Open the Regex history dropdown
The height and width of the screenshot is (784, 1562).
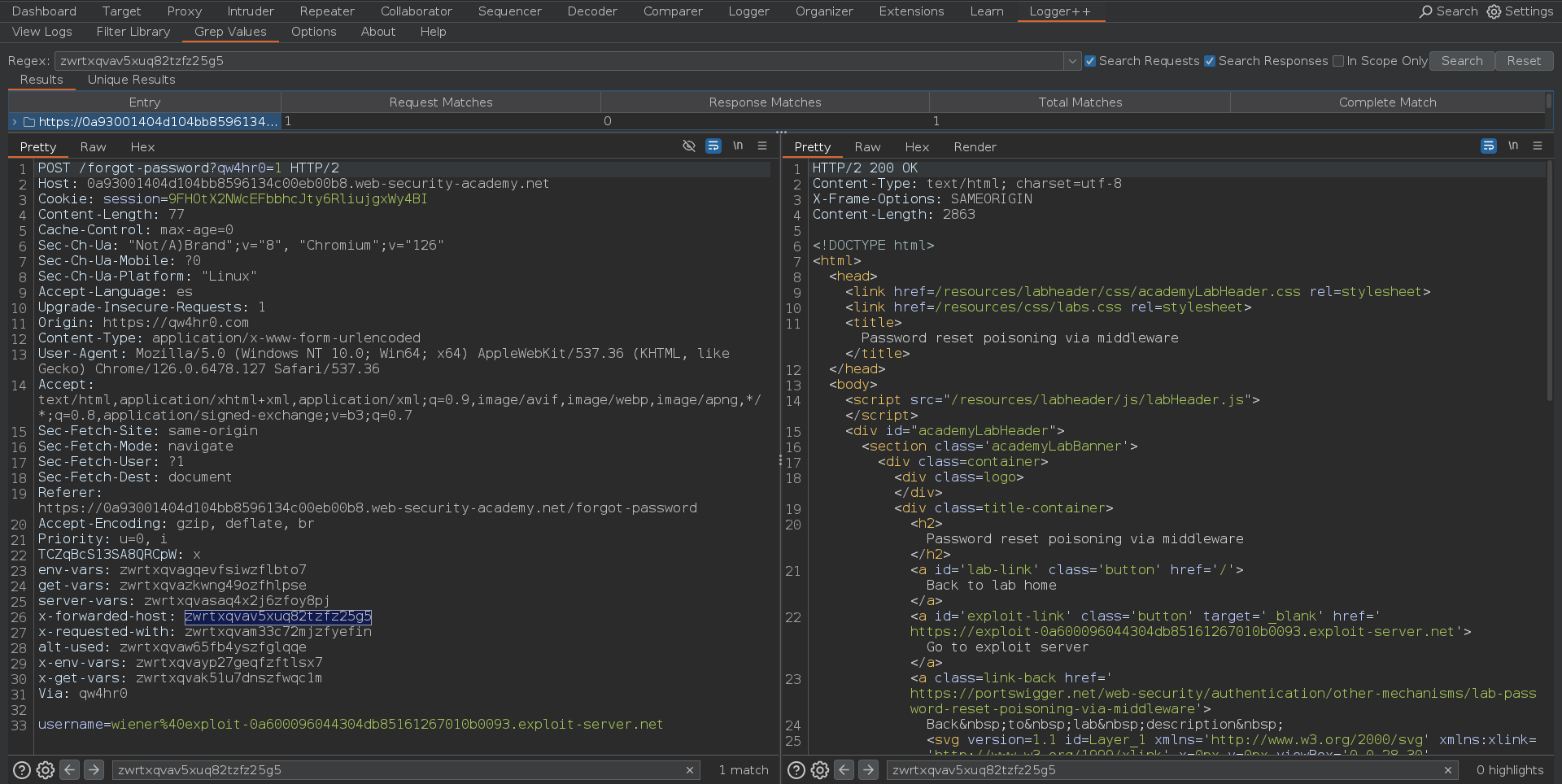(x=1072, y=61)
